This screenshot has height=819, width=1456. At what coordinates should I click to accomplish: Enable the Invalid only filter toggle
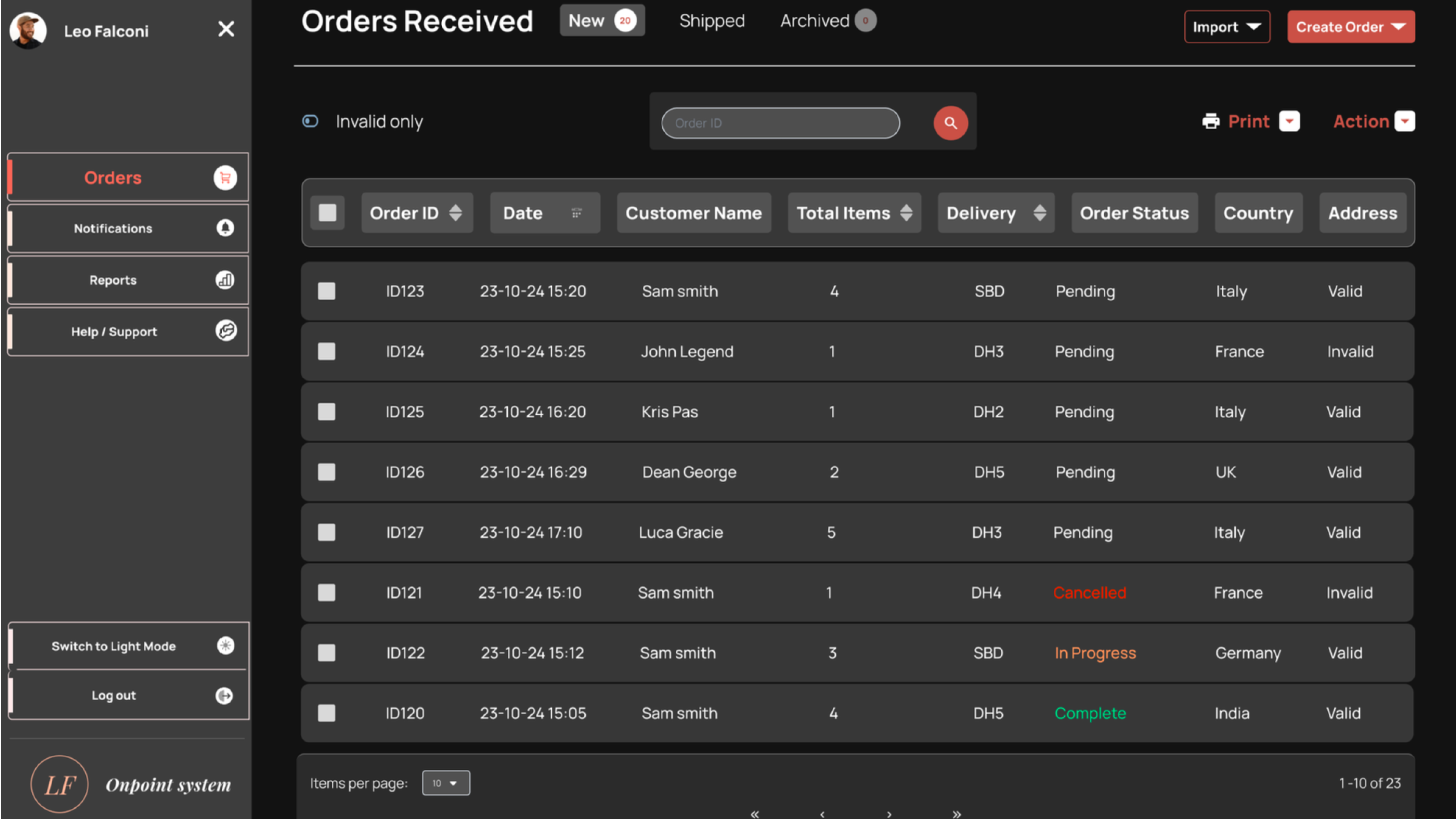pyautogui.click(x=310, y=121)
